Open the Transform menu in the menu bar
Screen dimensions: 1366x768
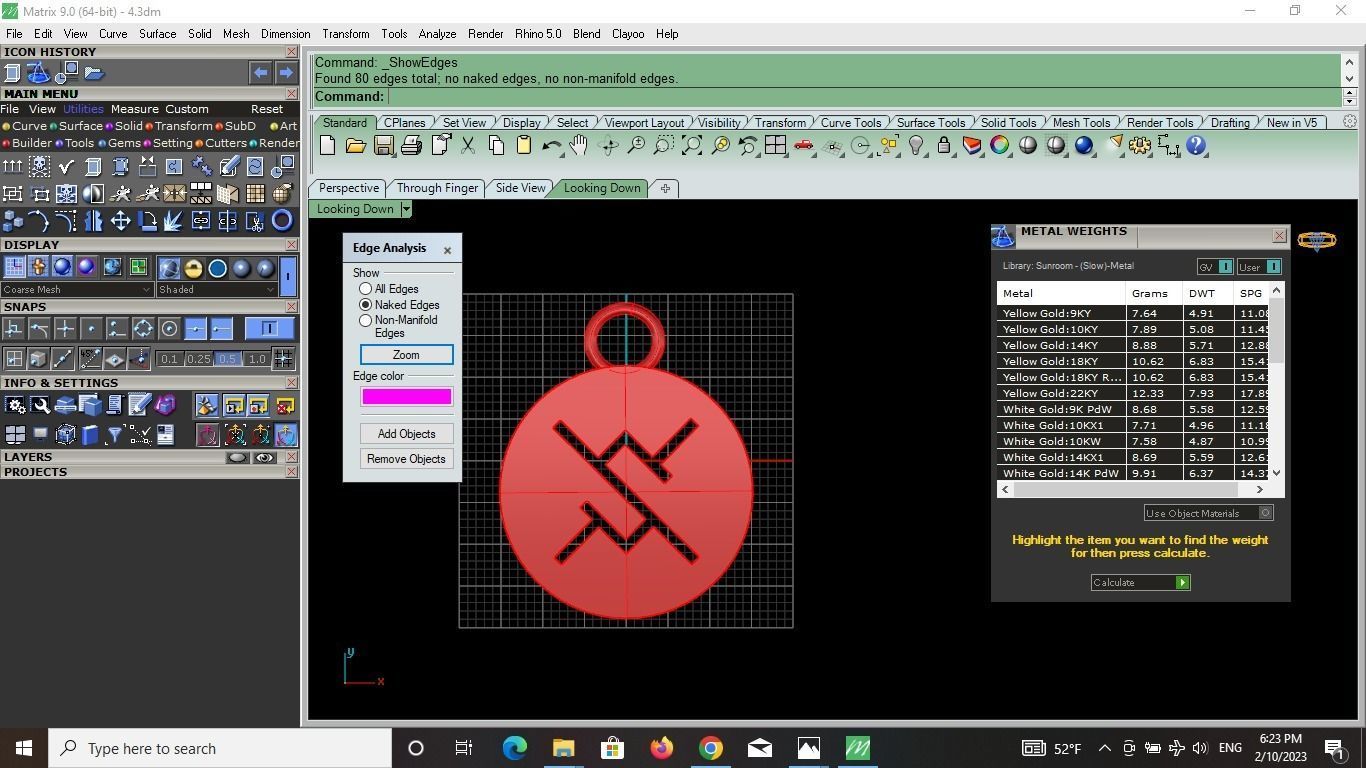[x=345, y=34]
